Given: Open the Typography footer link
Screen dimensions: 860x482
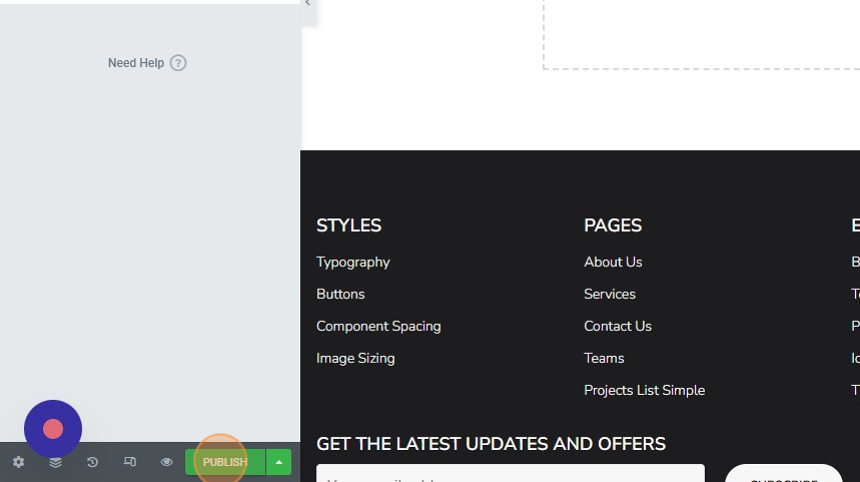Looking at the screenshot, I should coord(353,262).
